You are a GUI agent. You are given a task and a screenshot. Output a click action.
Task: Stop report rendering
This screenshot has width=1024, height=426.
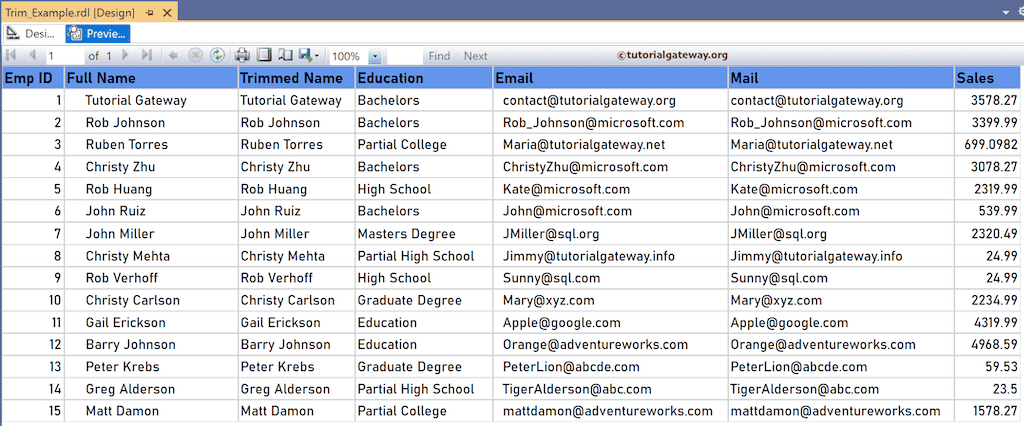click(x=195, y=56)
